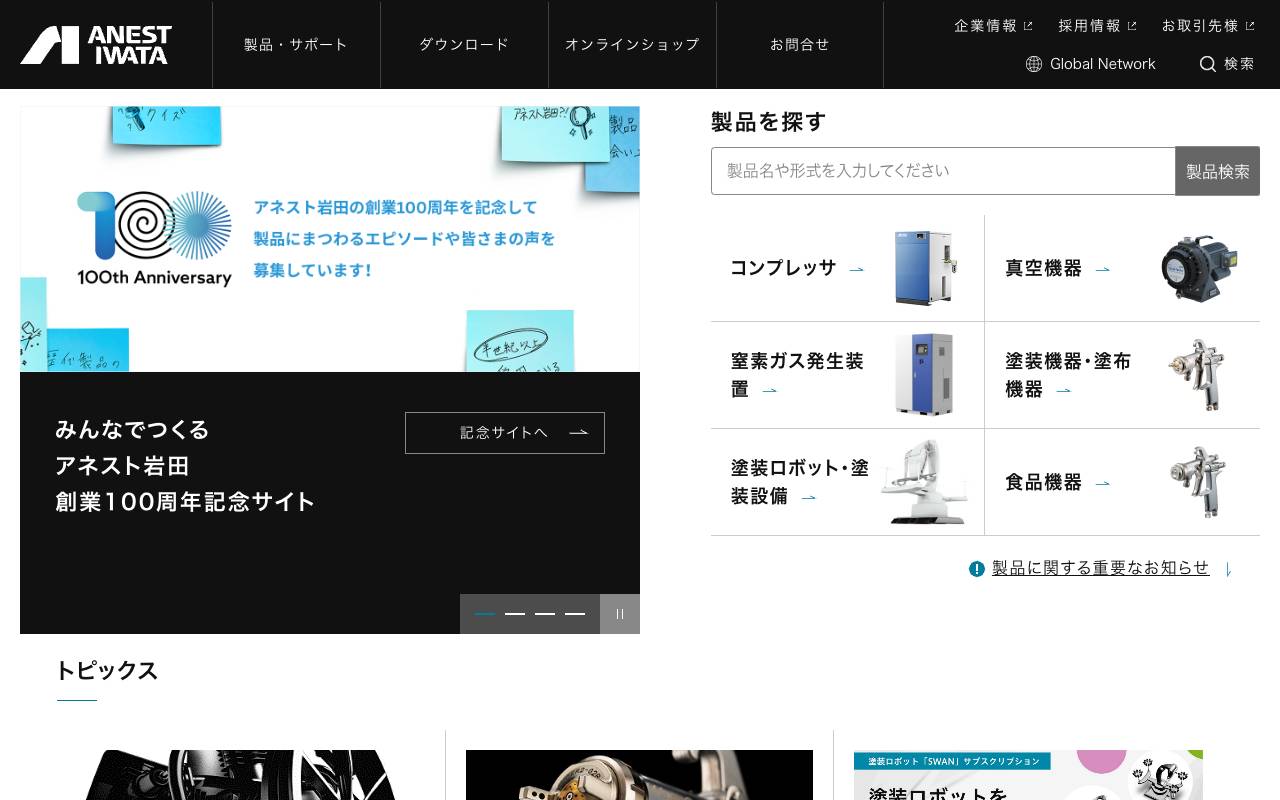Viewport: 1280px width, 800px height.
Task: Open the 食品機器 category arrow
Action: [x=1102, y=483]
